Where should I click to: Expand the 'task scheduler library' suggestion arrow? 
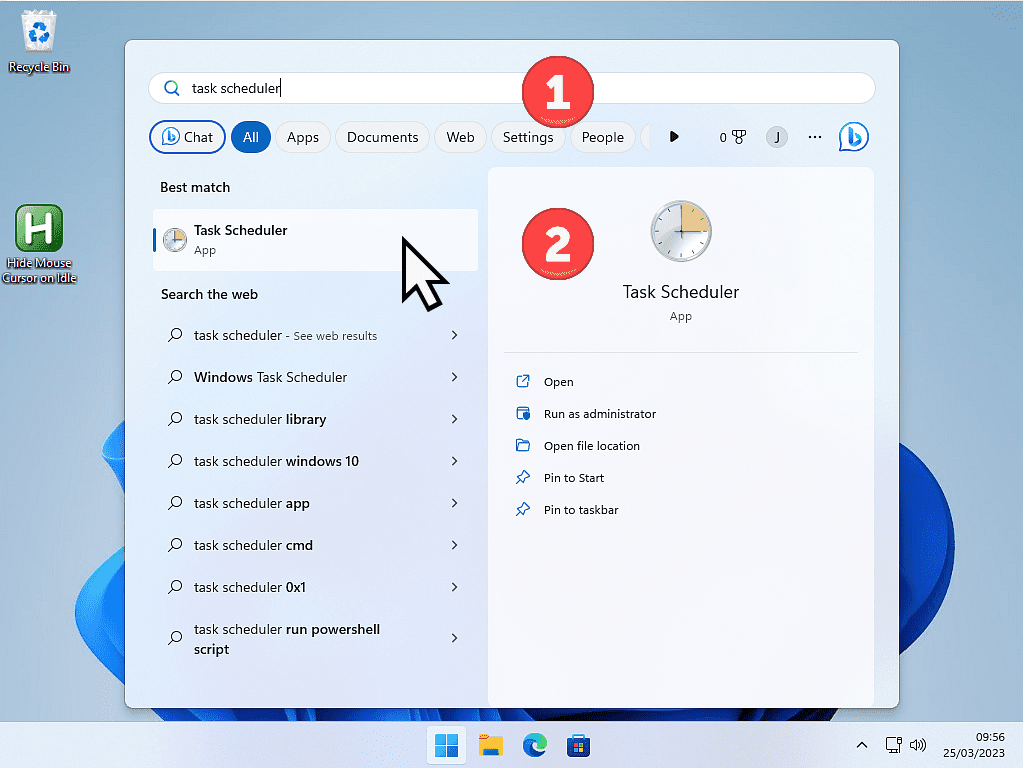tap(454, 419)
